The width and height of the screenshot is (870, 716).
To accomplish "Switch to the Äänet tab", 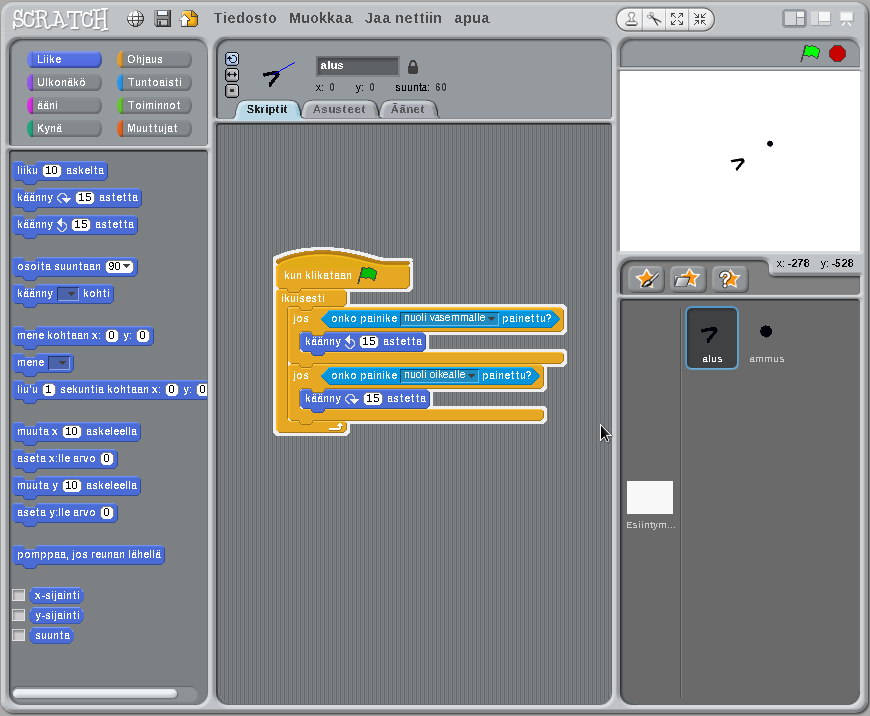I will point(408,109).
